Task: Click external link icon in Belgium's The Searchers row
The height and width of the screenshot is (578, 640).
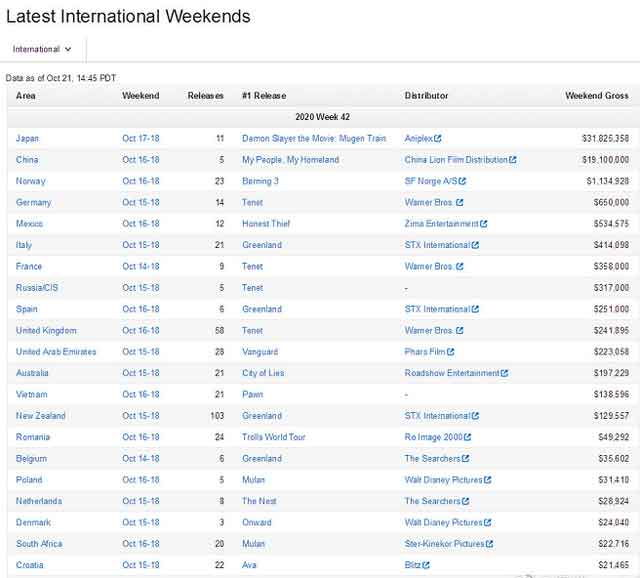Action: point(465,458)
